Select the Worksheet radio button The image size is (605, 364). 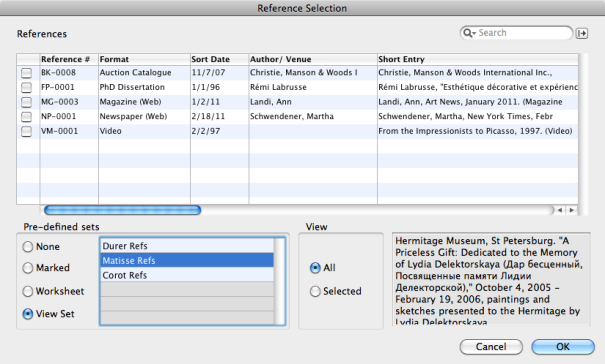[x=28, y=291]
